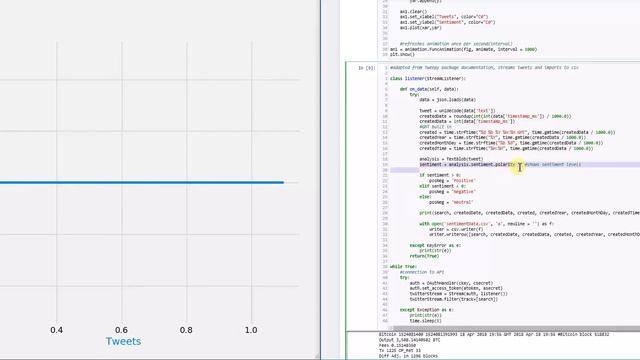Viewport: 640px width, 360px height.
Task: Click the 'Tweets' x-axis label on plot
Action: tap(123, 341)
